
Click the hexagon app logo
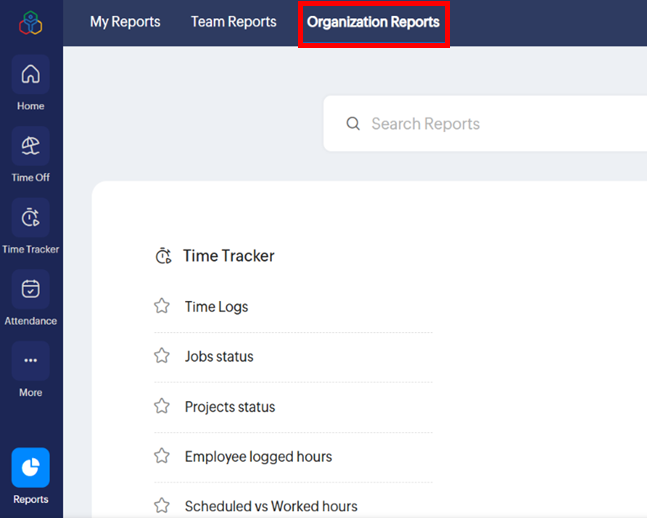click(30, 23)
